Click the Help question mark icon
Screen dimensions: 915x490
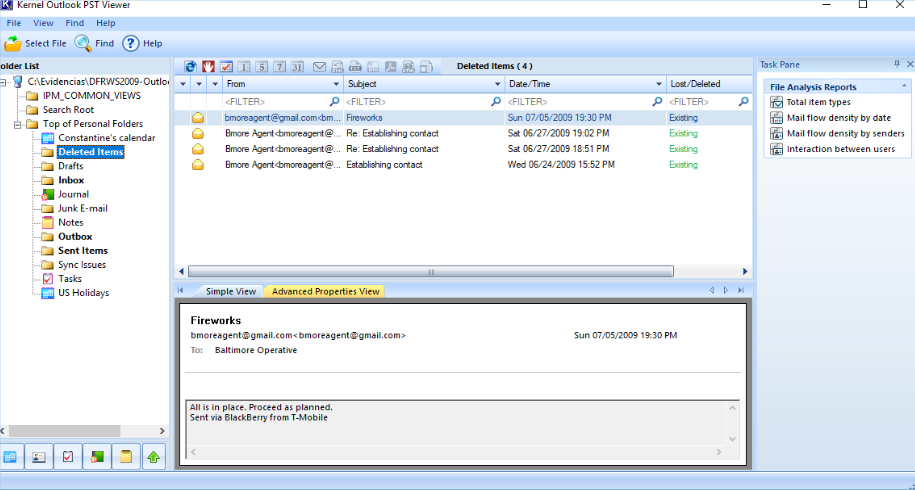tap(130, 43)
